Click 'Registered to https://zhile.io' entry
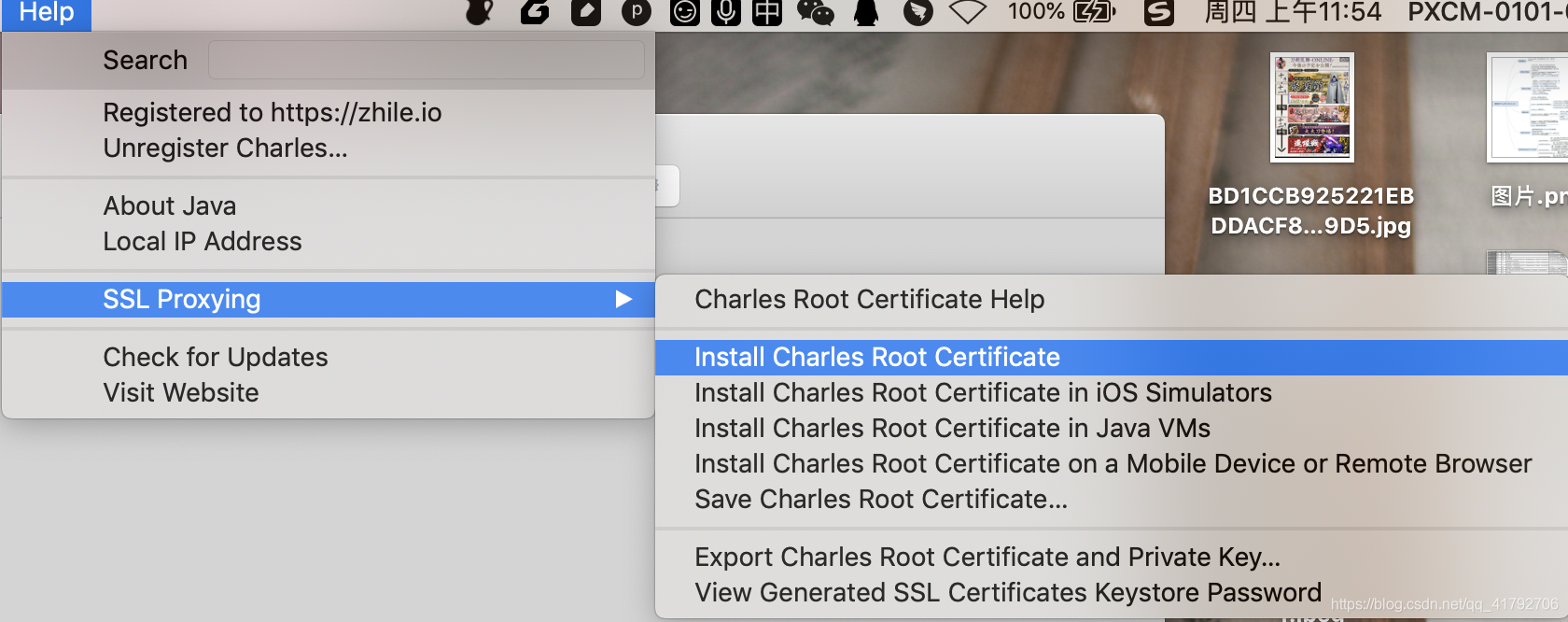 (273, 112)
